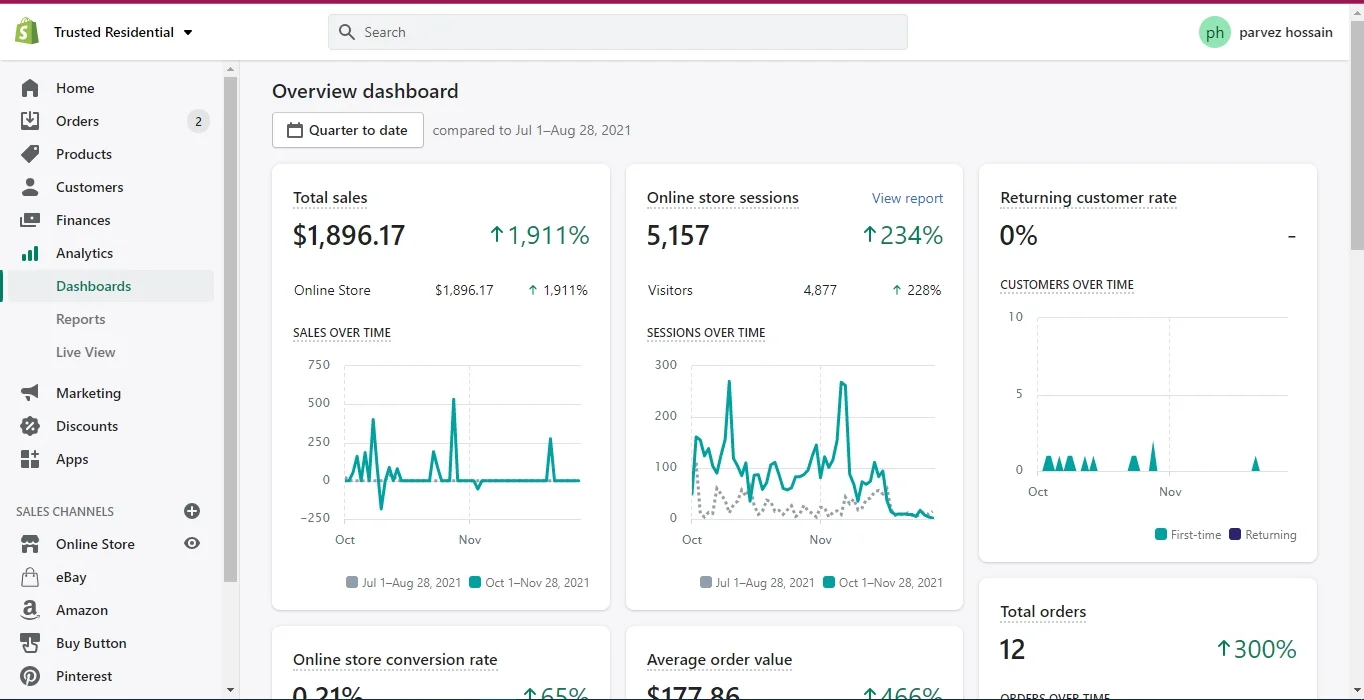Open the Customers person icon
Viewport: 1364px width, 700px height.
30,187
